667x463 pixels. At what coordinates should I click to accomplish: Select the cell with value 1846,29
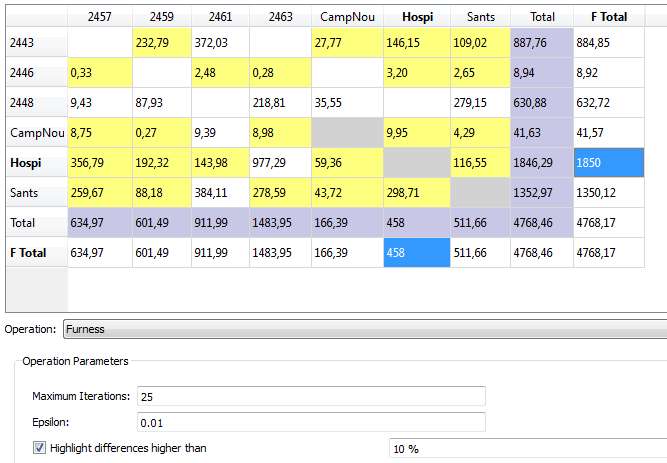click(542, 162)
